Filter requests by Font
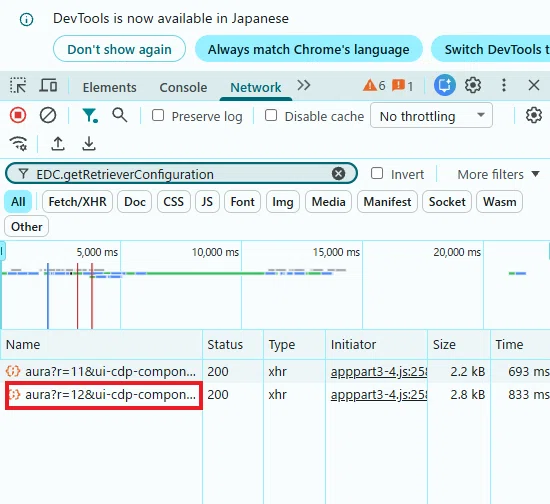Screen dimensions: 550x504 [x=242, y=202]
